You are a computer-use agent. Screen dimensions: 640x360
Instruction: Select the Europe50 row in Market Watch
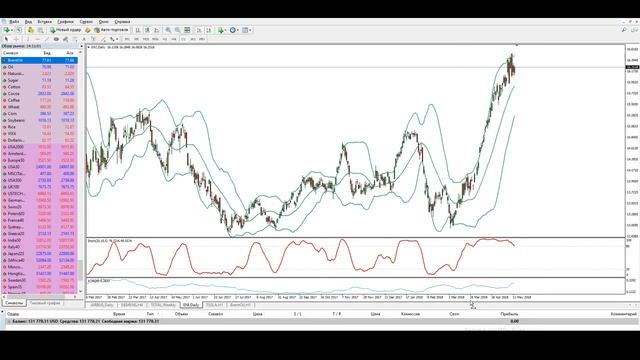[x=39, y=160]
